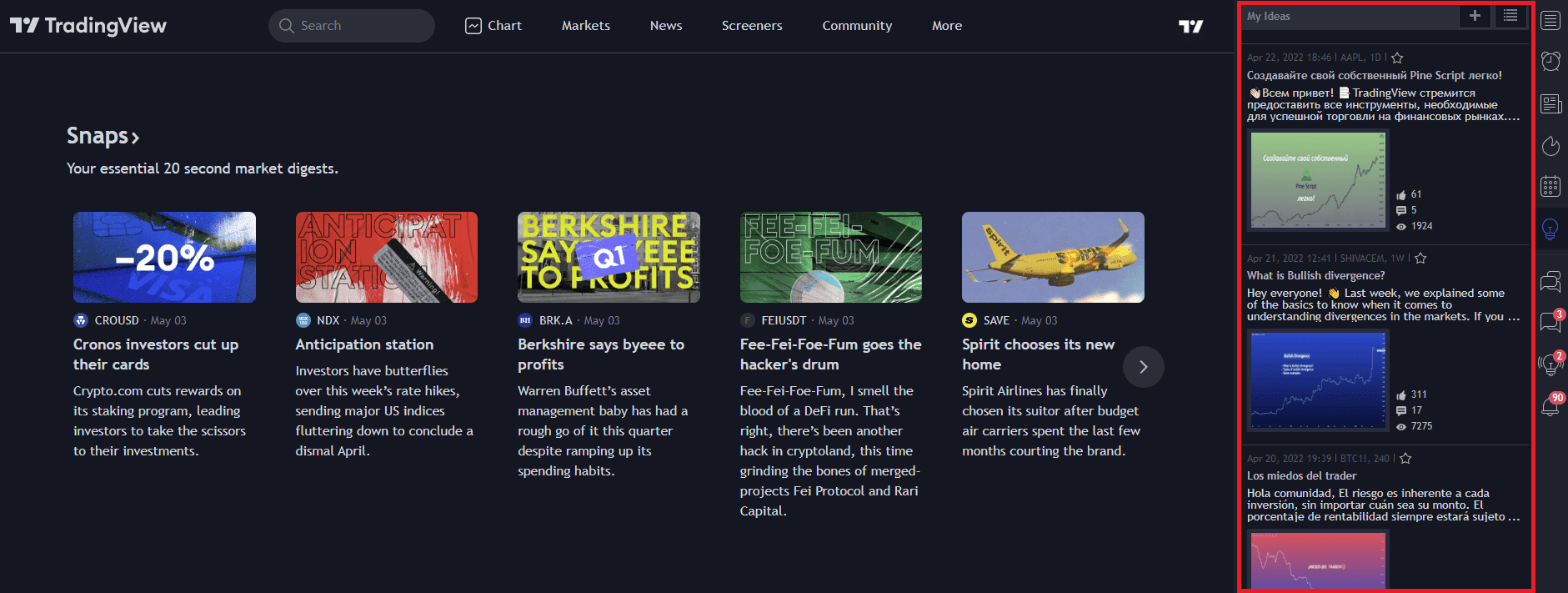1568x593 pixels.
Task: Open the Screeners menu
Action: (752, 26)
